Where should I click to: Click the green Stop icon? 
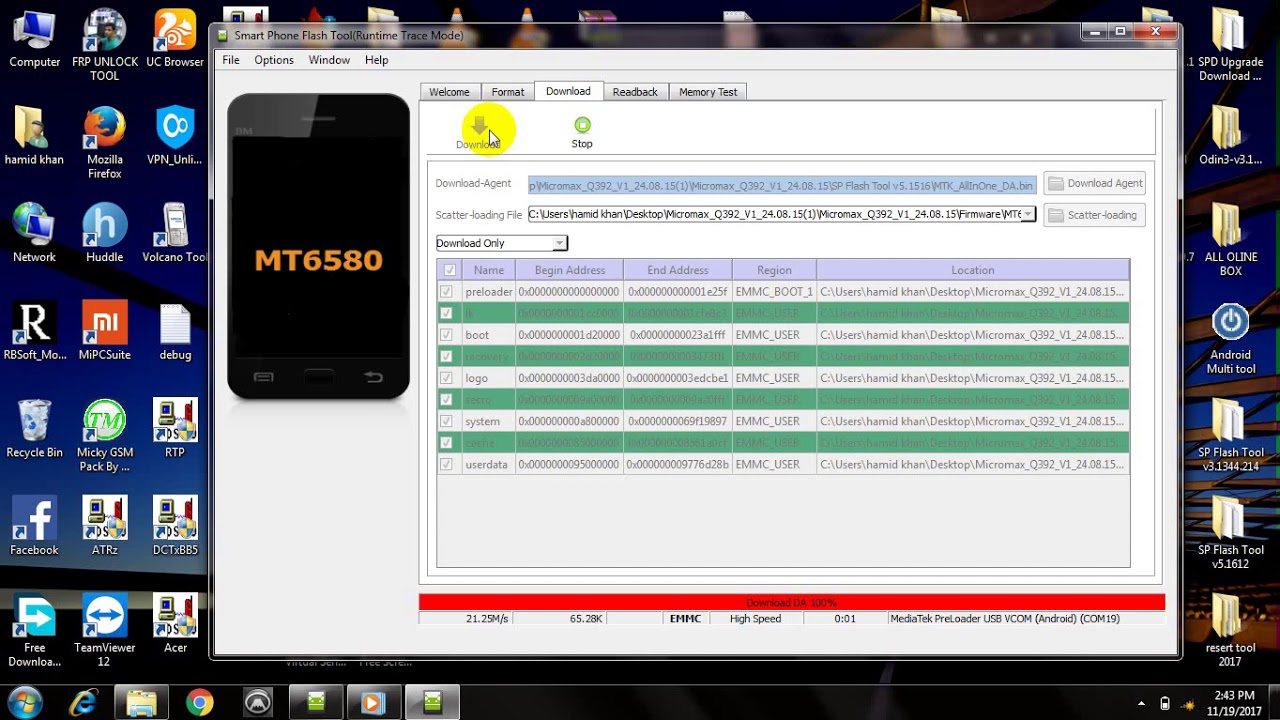(582, 125)
